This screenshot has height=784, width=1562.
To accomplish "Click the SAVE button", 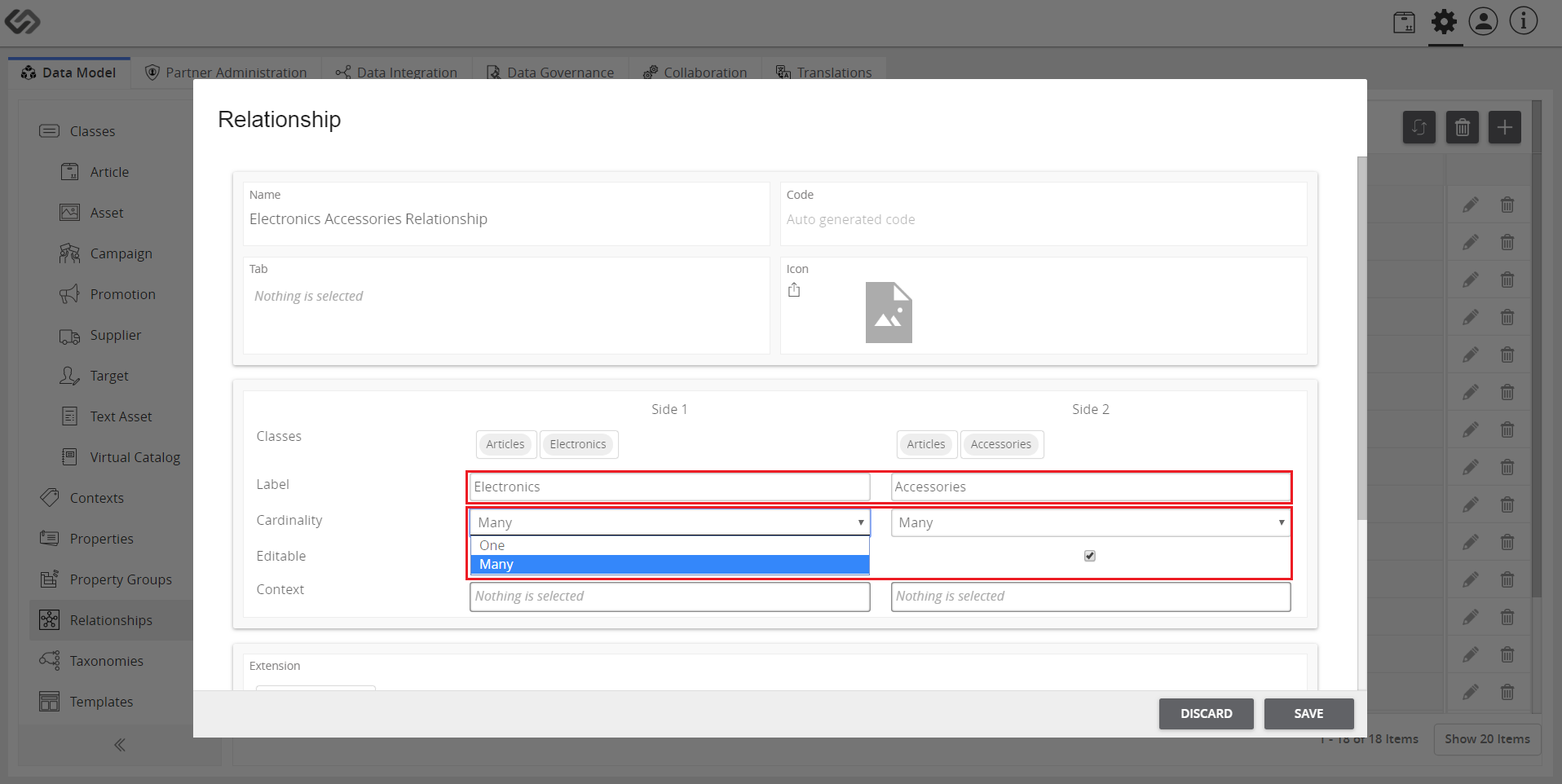I will click(x=1308, y=714).
